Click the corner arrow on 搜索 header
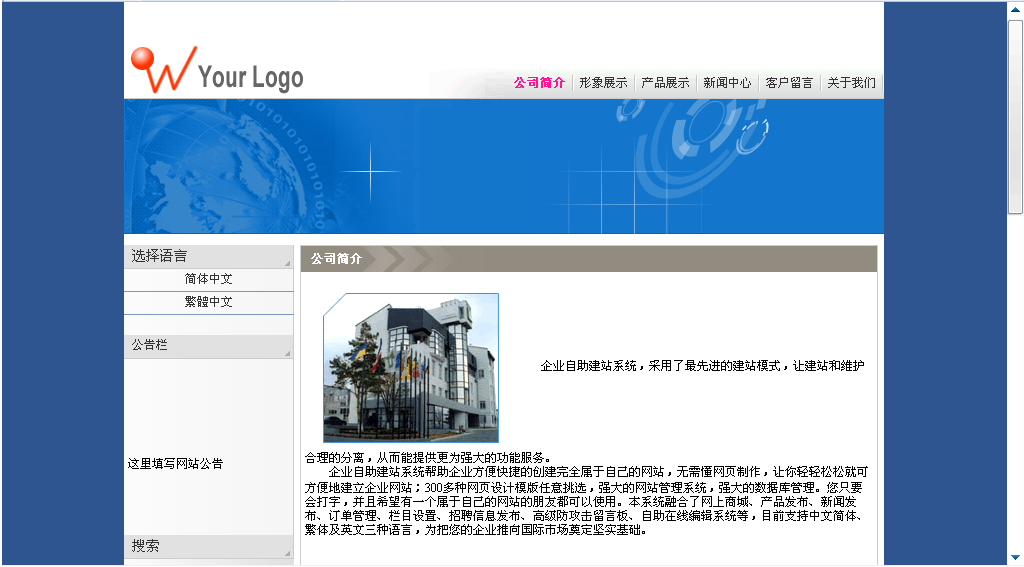 (x=287, y=553)
